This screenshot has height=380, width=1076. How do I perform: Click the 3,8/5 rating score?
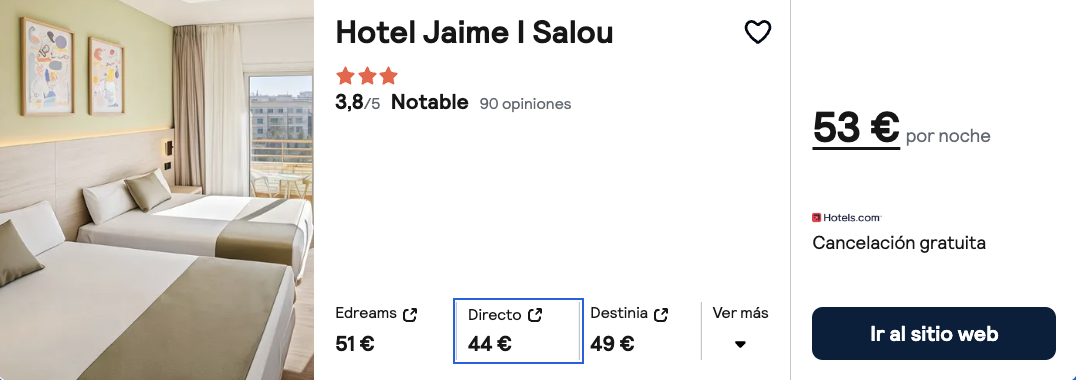click(x=358, y=103)
